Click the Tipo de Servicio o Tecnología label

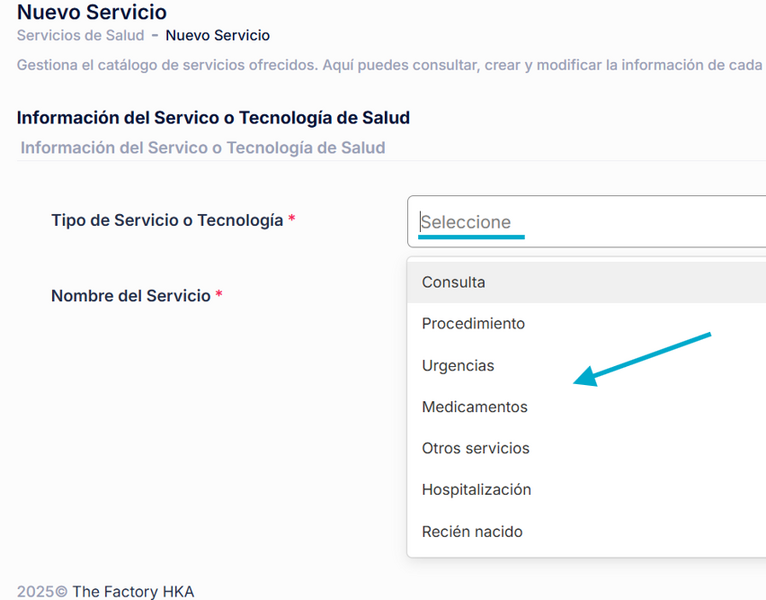pyautogui.click(x=167, y=220)
